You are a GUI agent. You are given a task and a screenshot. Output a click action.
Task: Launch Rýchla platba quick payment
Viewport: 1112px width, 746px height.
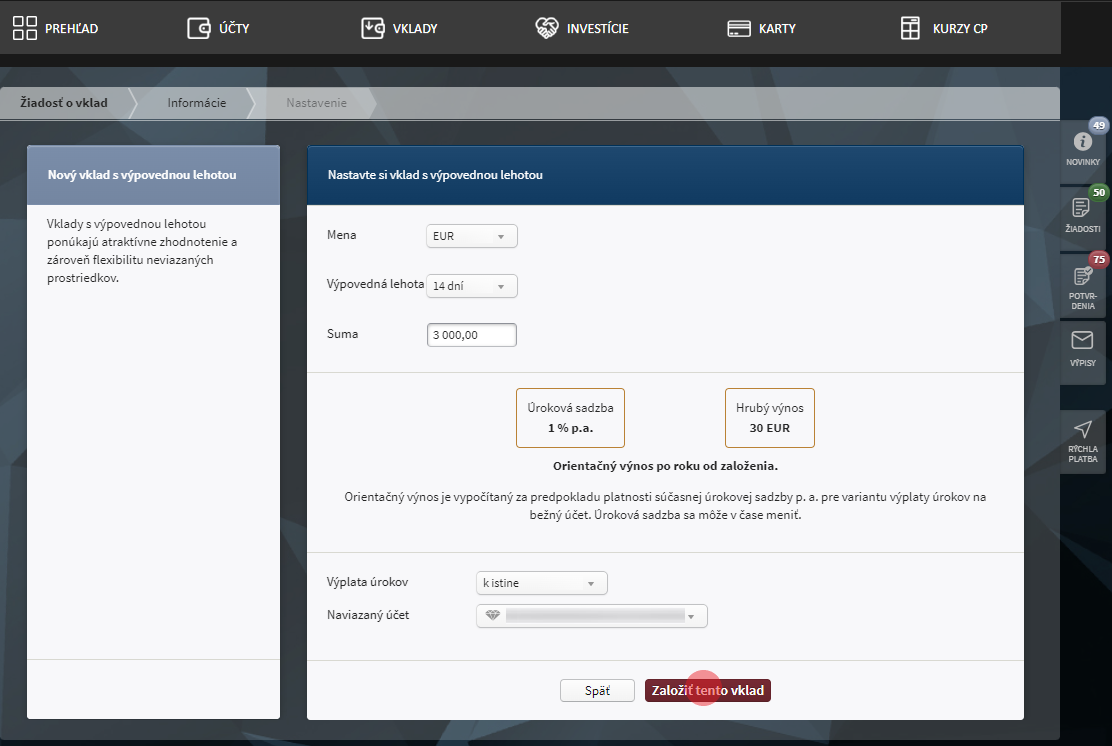pos(1082,430)
